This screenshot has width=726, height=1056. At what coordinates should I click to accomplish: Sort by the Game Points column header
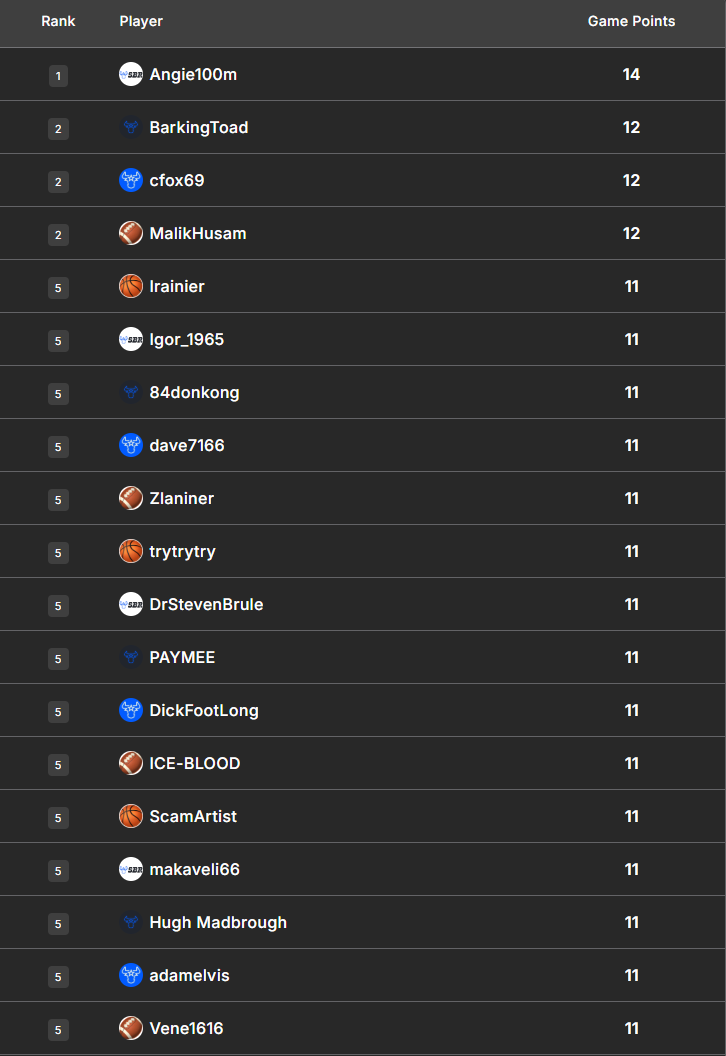click(x=631, y=21)
